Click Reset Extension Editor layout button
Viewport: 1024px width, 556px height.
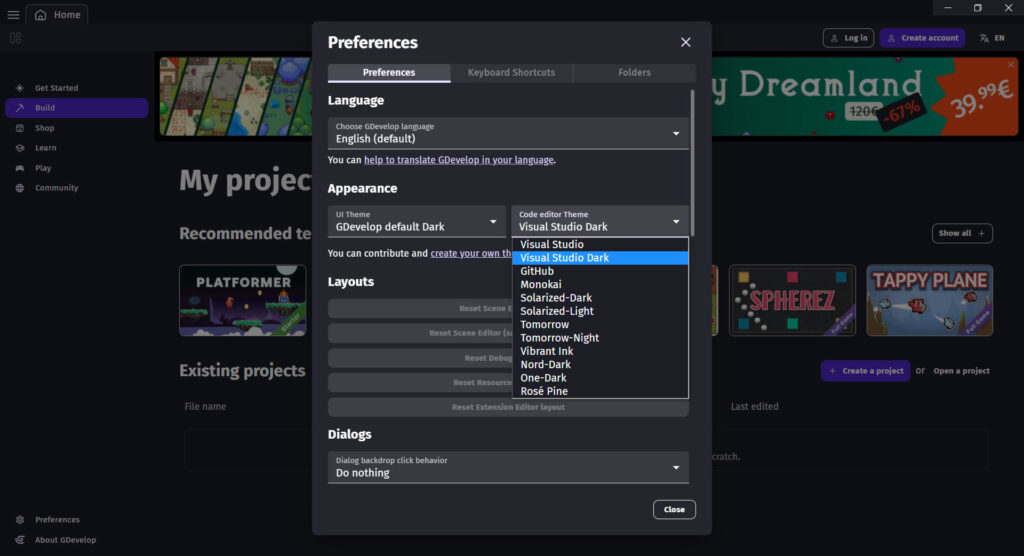point(508,407)
